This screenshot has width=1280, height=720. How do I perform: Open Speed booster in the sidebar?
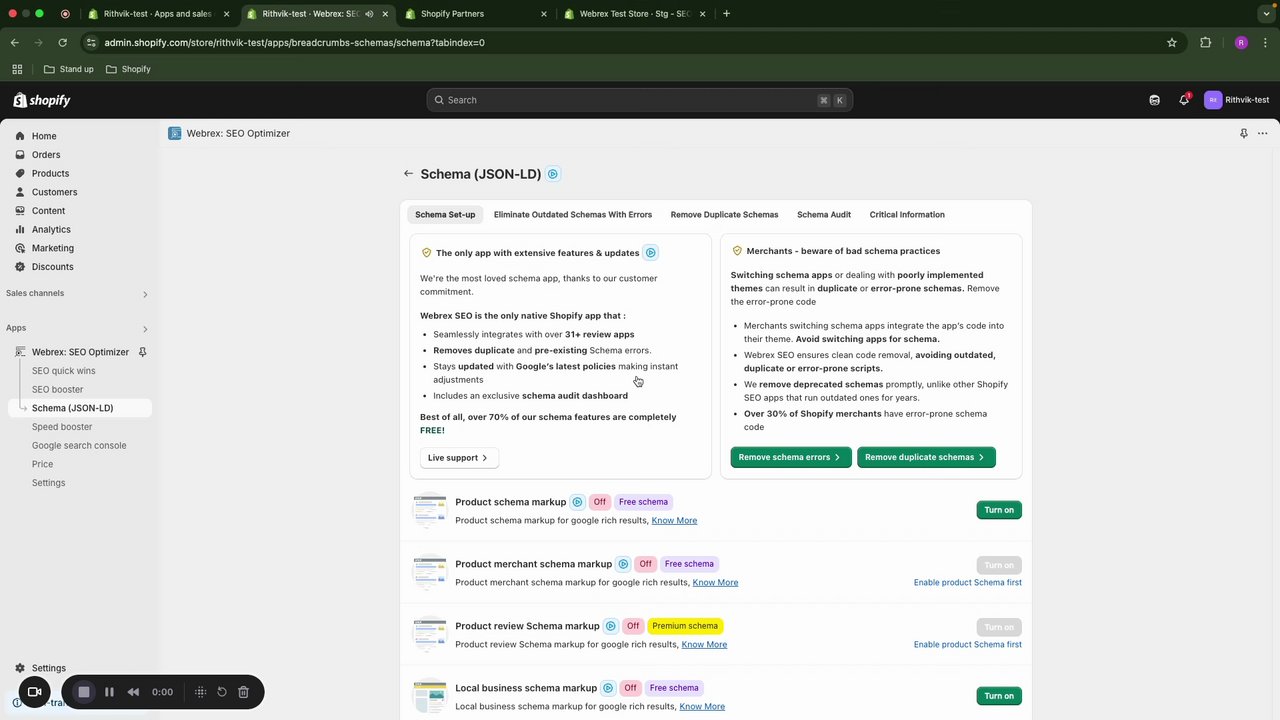(62, 427)
